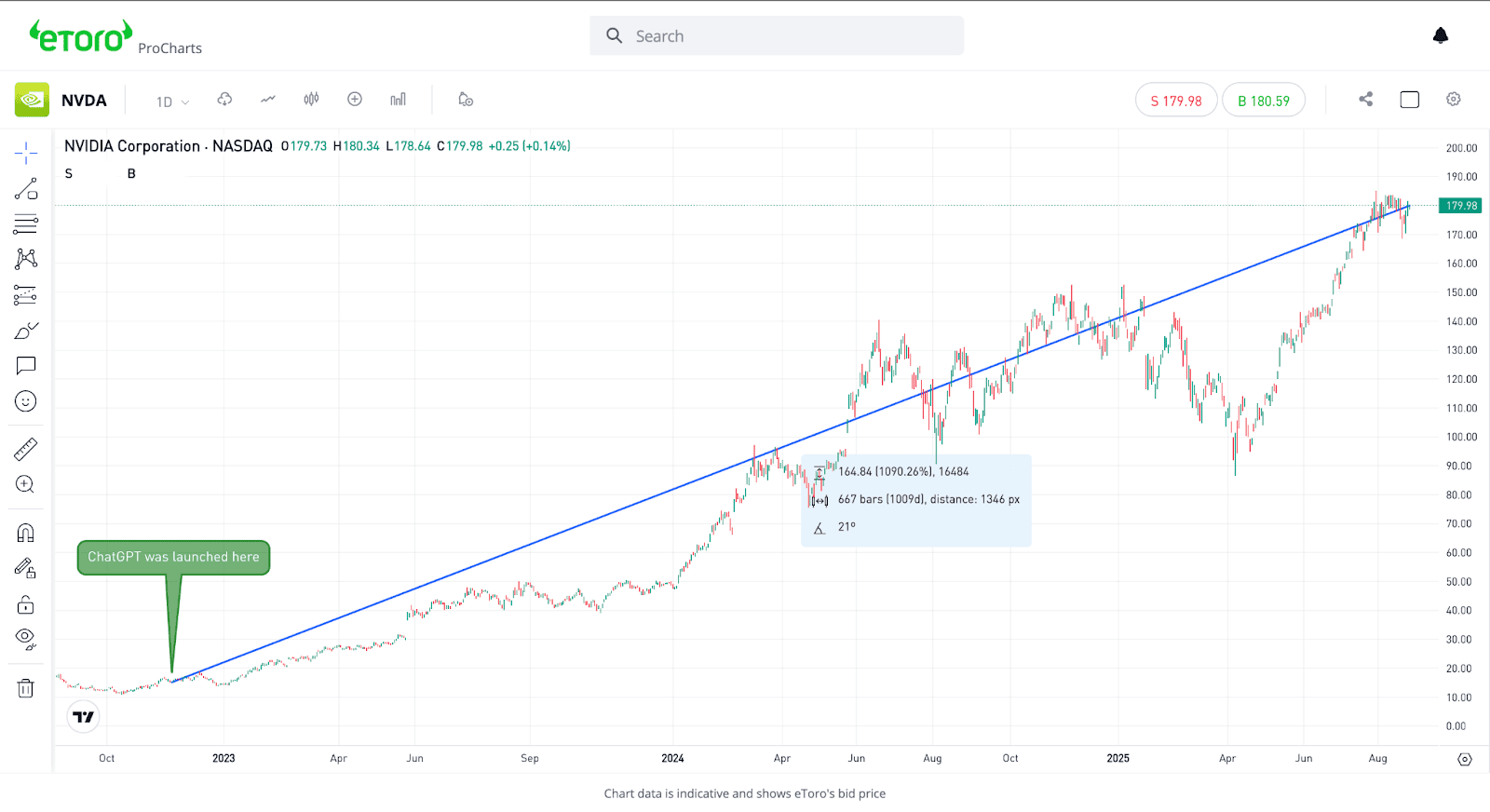Click the 179.98 current price label
Screen dimensions: 1490x812
click(x=1460, y=206)
